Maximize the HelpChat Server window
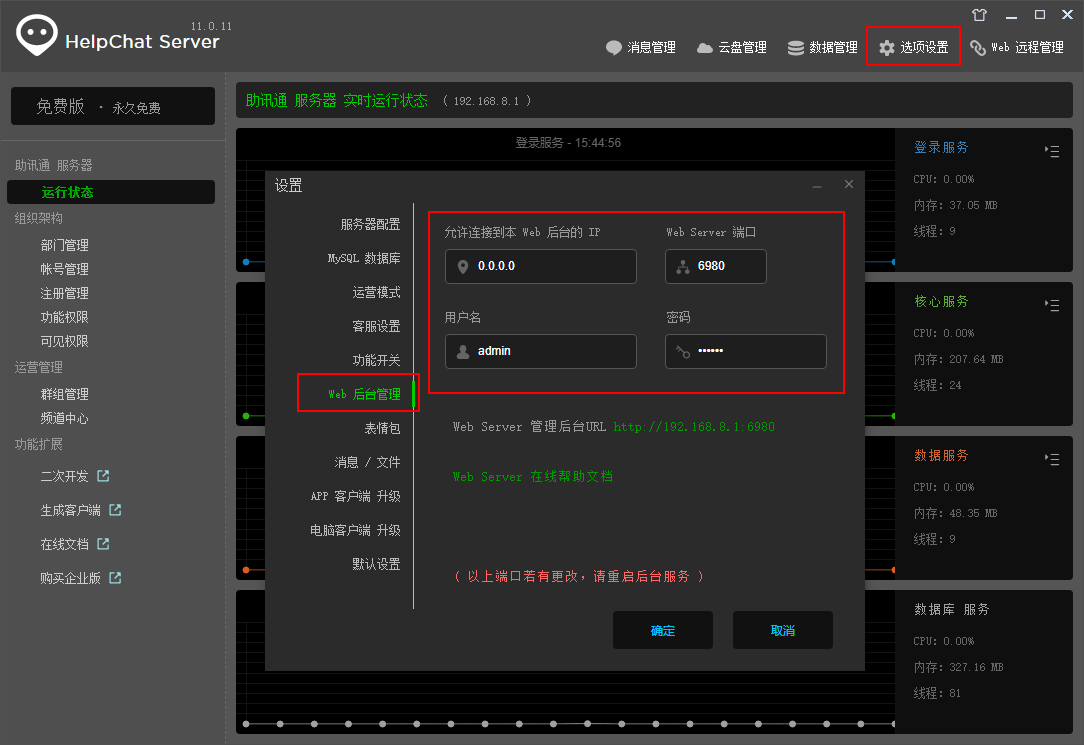The image size is (1084, 745). click(x=1040, y=15)
